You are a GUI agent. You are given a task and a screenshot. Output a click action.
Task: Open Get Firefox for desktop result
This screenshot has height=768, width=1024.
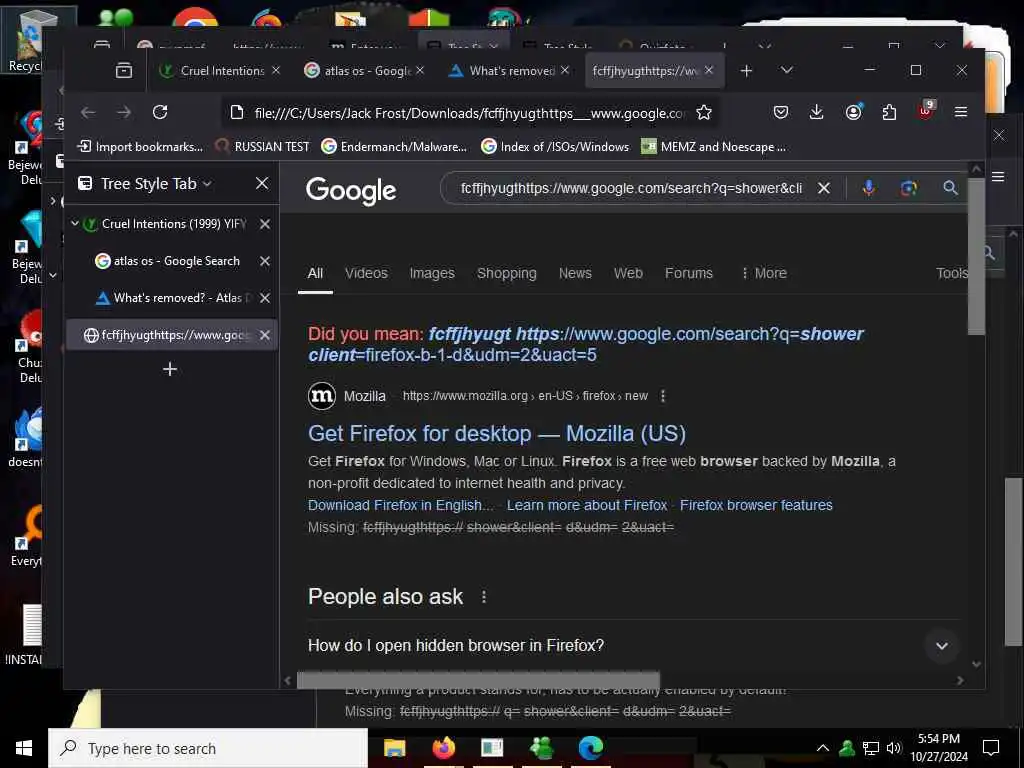coord(496,434)
